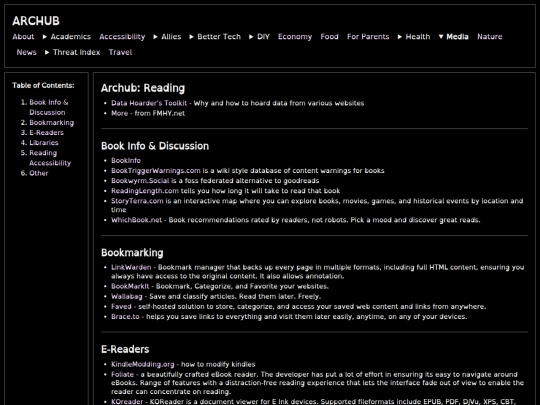Open the Travel page

(121, 52)
